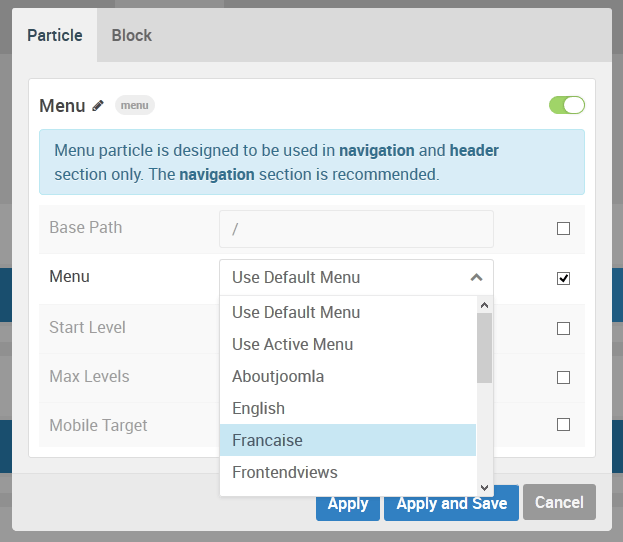Click the Base Path input field
This screenshot has height=542, width=623.
[356, 228]
